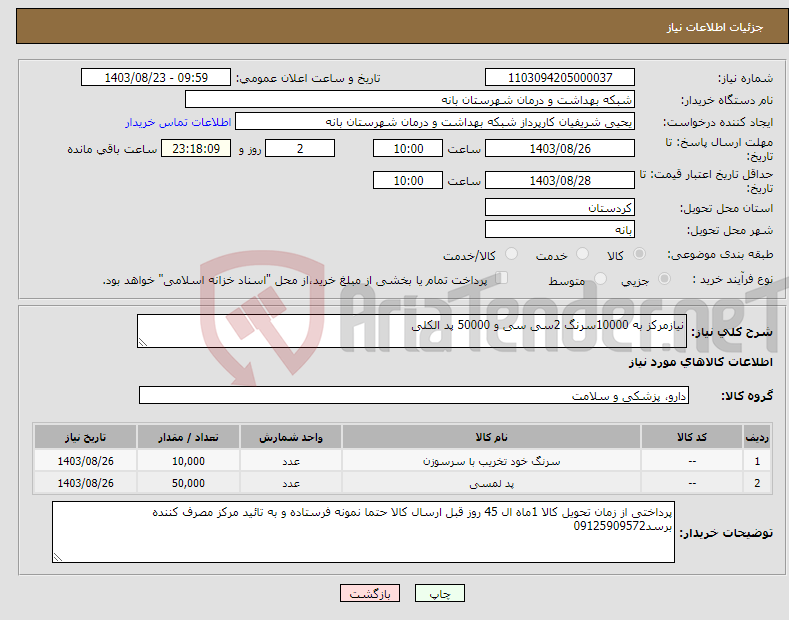The height and width of the screenshot is (620, 789).
Task: Toggle the اسناد خزانه اسلامی payment checkbox
Action: pyautogui.click(x=502, y=278)
